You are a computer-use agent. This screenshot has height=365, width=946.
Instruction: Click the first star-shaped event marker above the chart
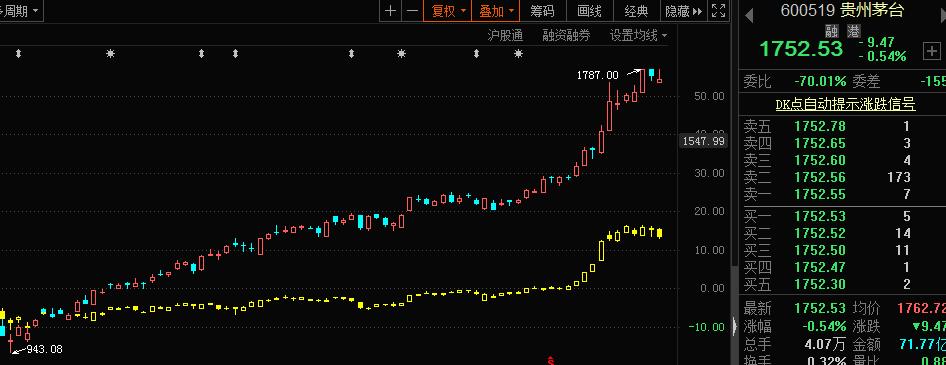[110, 54]
